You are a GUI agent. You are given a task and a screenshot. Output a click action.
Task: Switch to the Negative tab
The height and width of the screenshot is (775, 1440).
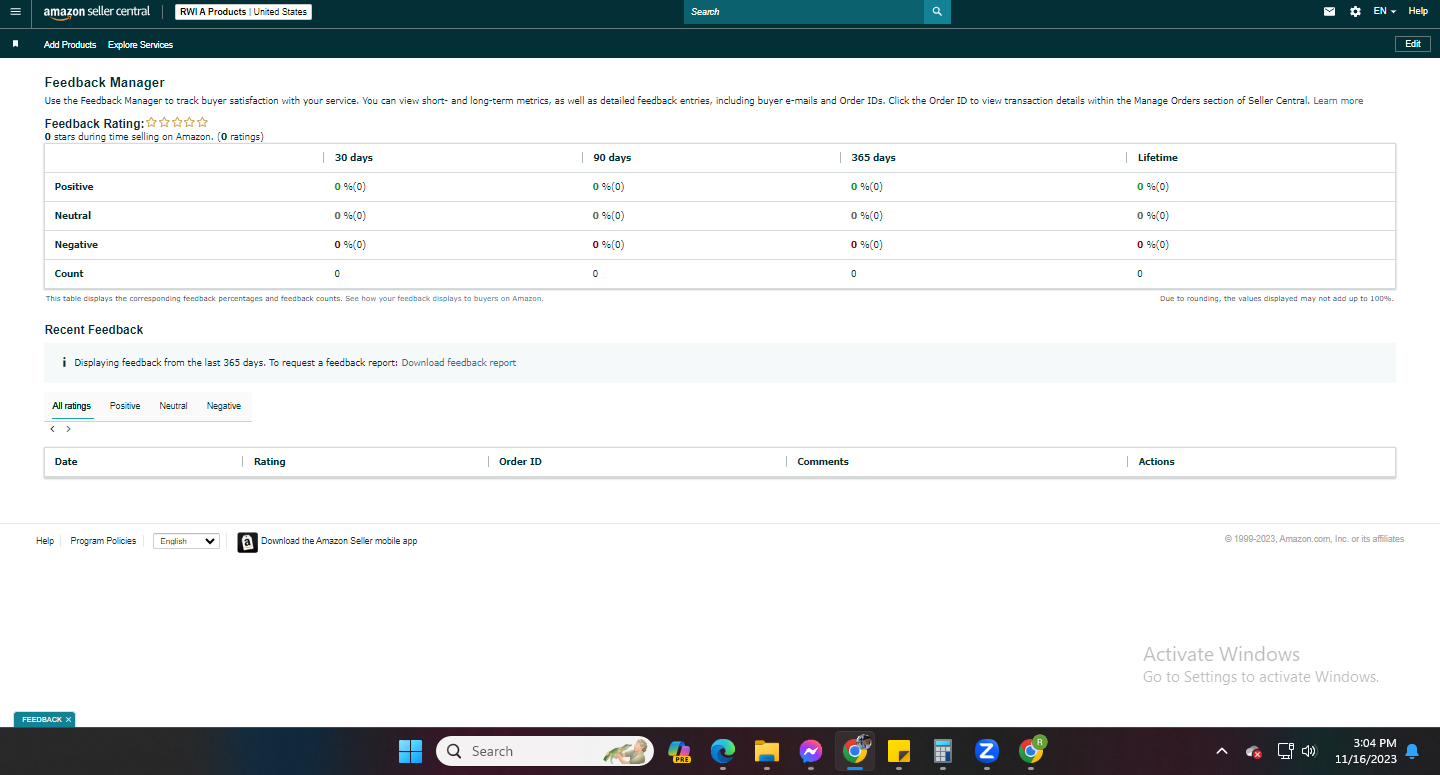point(224,406)
